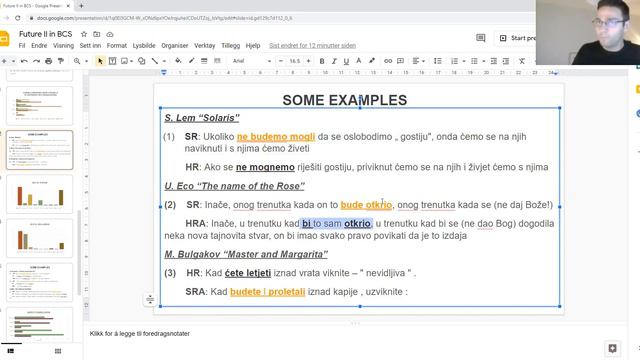
Task: Open the Visning menu
Action: (x=63, y=46)
